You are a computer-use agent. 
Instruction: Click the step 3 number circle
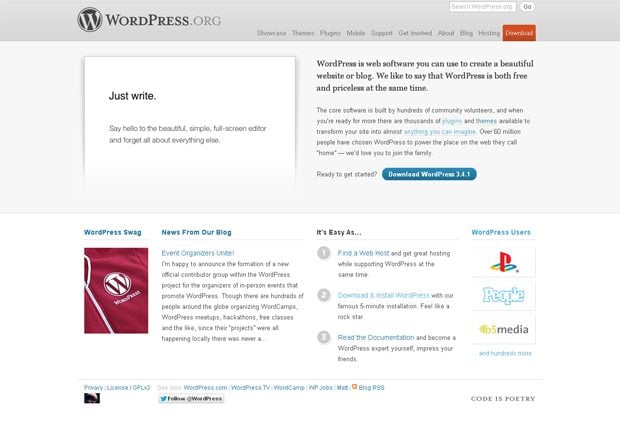tap(324, 337)
